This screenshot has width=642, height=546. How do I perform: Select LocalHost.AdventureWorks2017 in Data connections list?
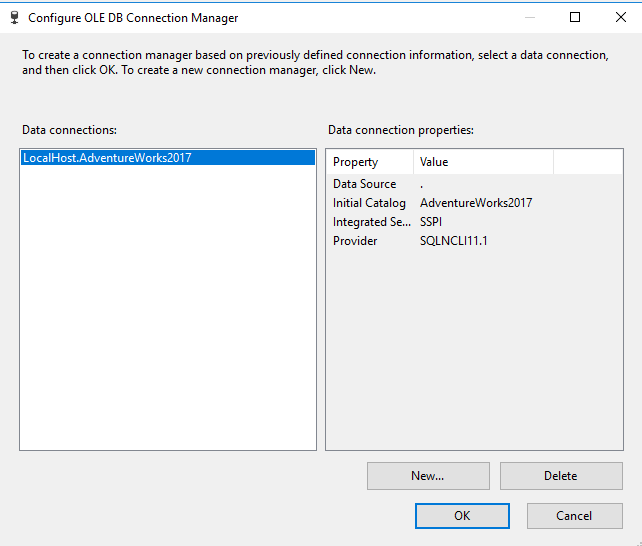pos(107,158)
